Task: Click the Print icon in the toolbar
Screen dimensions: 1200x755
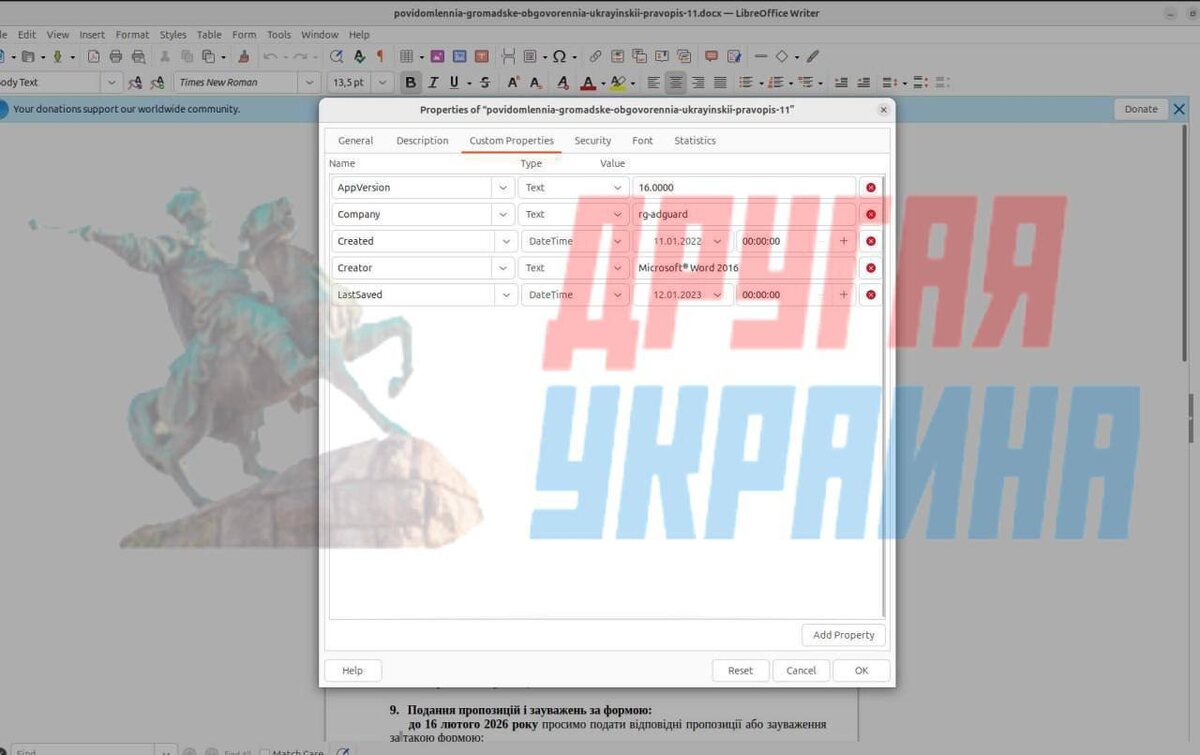Action: point(116,57)
